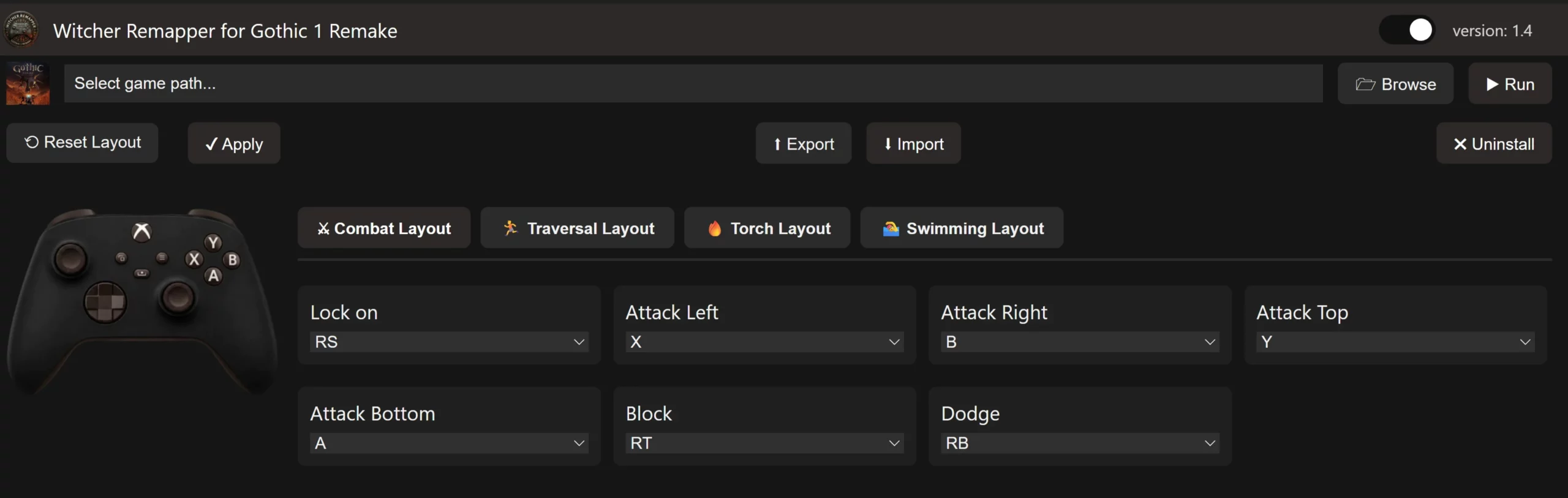Screen dimensions: 1568x498
Task: Click the B button on the controller image
Action: [233, 260]
